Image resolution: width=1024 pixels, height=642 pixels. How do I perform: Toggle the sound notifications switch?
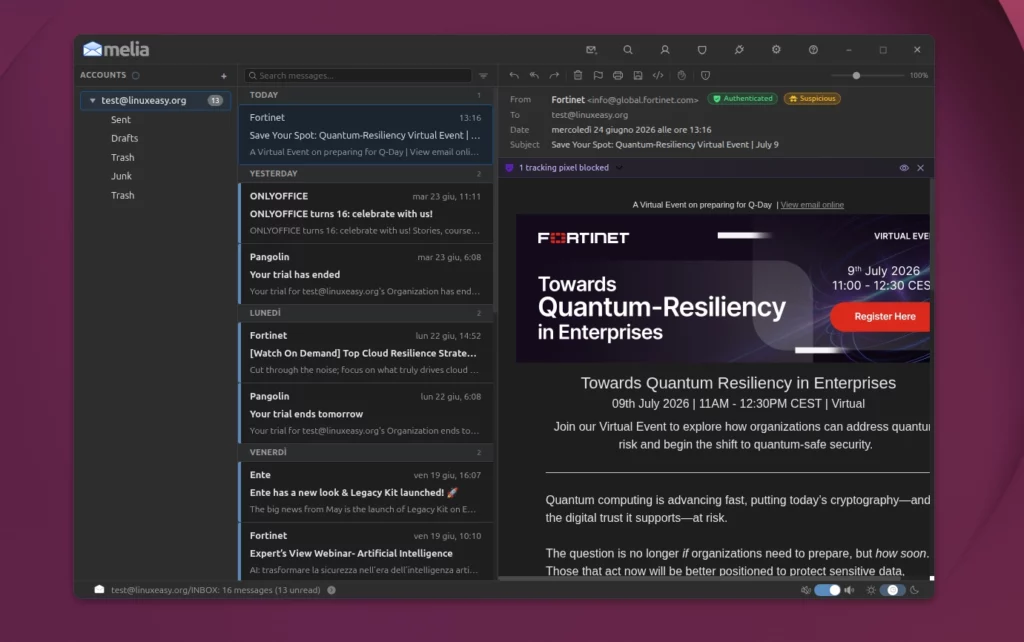[x=827, y=590]
